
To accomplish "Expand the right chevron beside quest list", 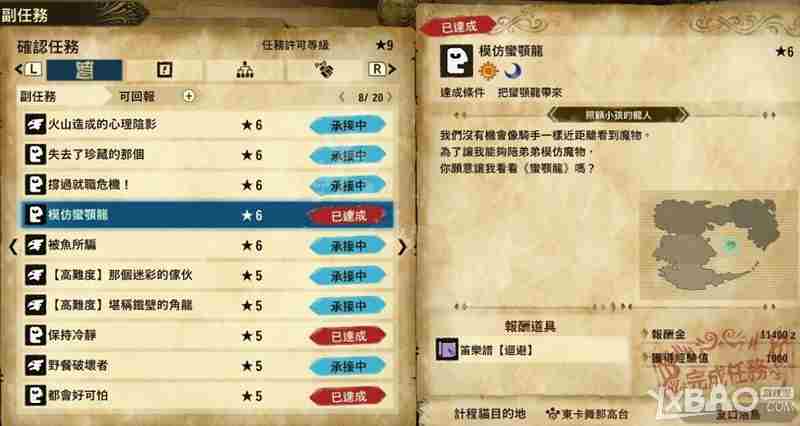I will (x=403, y=247).
